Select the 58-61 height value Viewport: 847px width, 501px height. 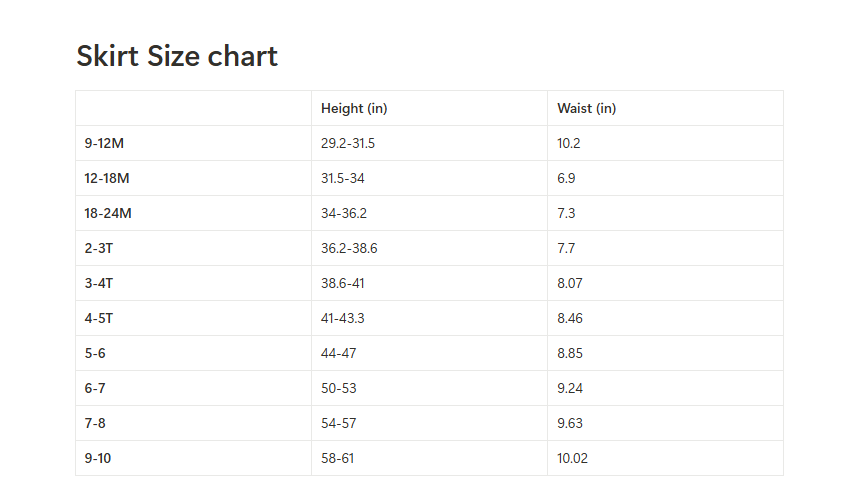coord(338,458)
